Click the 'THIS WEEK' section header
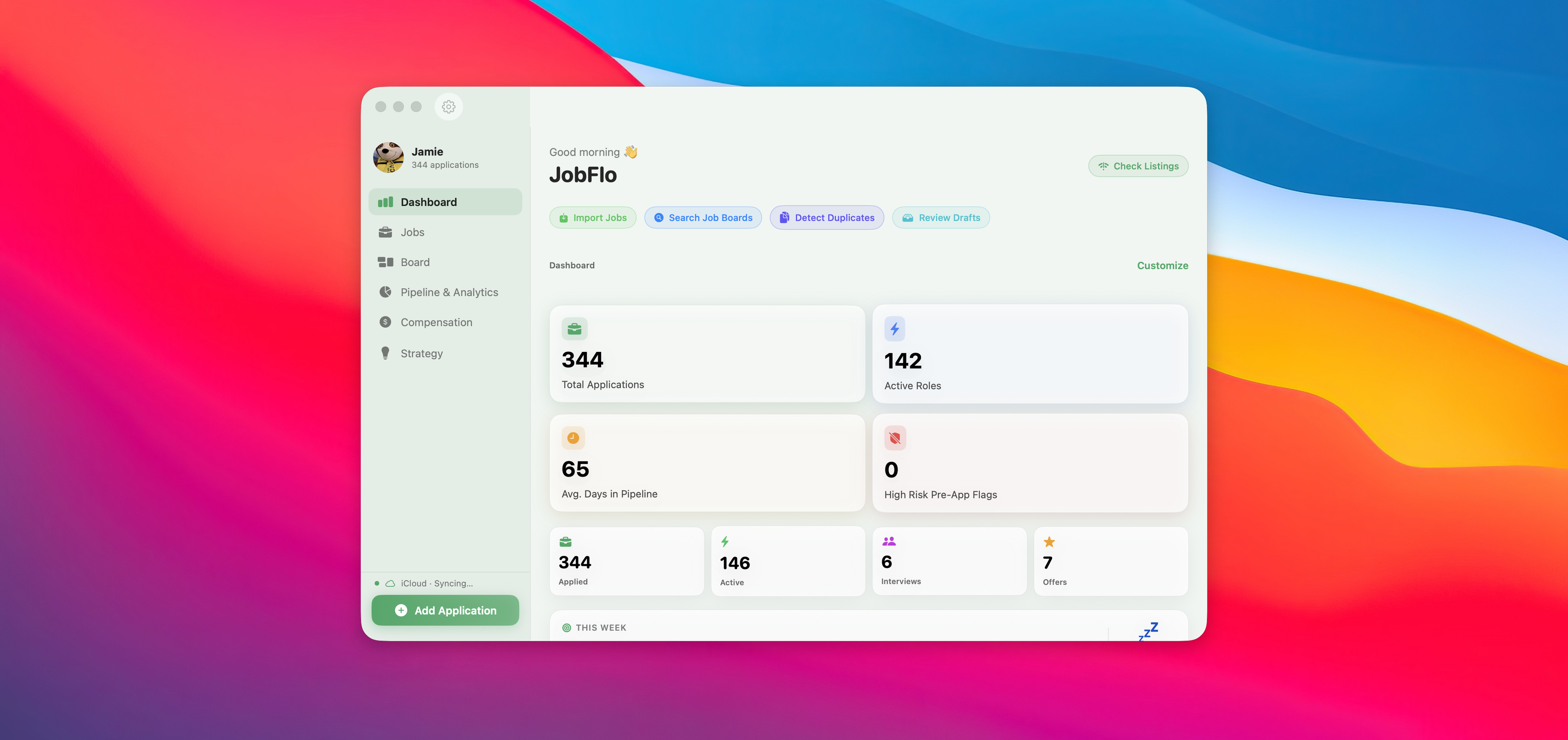1568x740 pixels. point(601,628)
